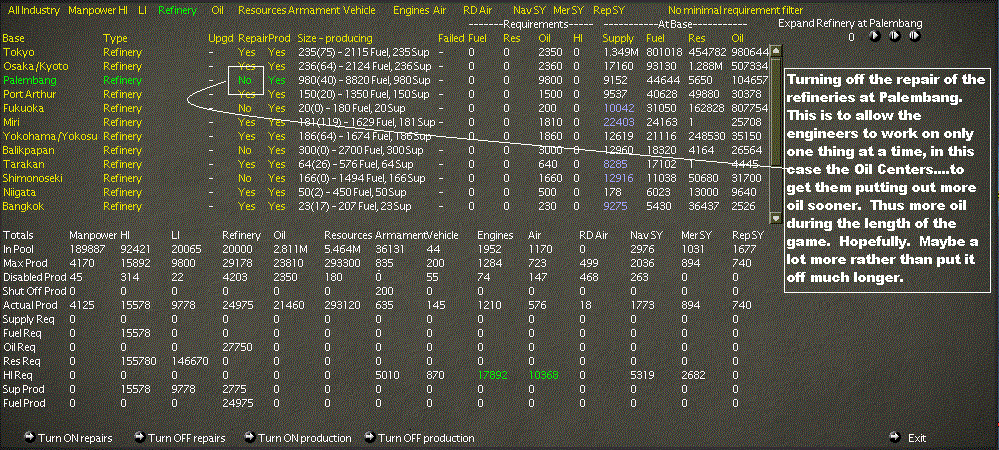Sort by 'Size - producing' column header
The width and height of the screenshot is (999, 450).
coord(335,38)
